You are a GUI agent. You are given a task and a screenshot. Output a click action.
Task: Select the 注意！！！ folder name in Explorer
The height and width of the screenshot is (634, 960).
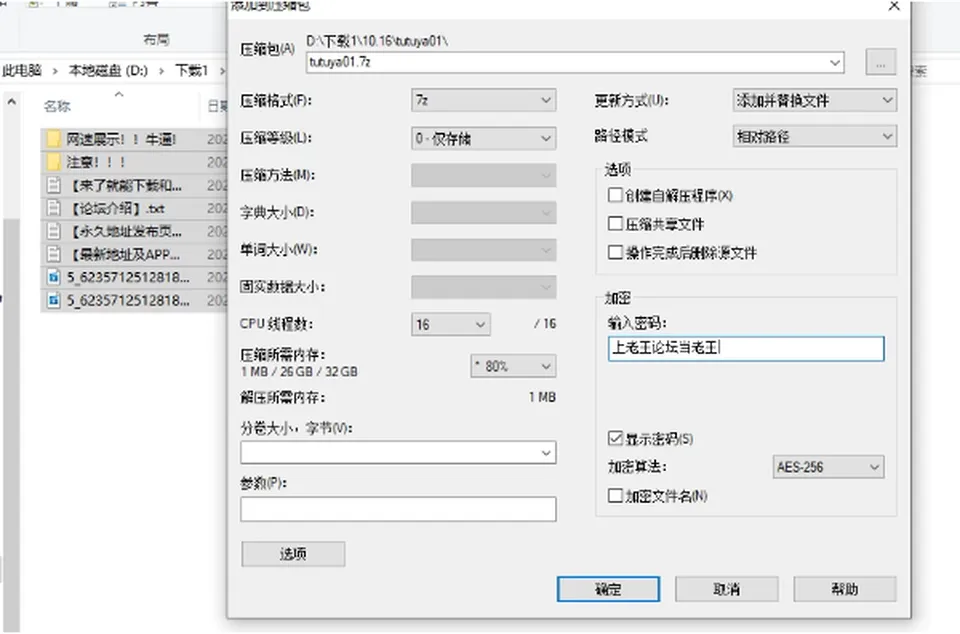(96, 162)
